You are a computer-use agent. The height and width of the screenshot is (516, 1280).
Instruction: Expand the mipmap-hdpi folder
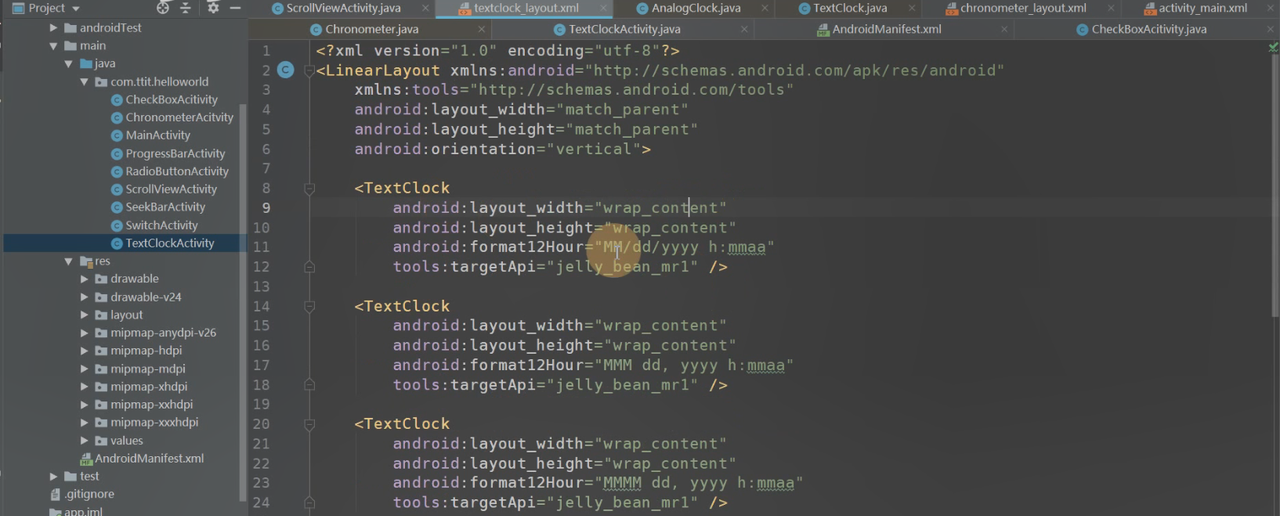click(x=84, y=351)
